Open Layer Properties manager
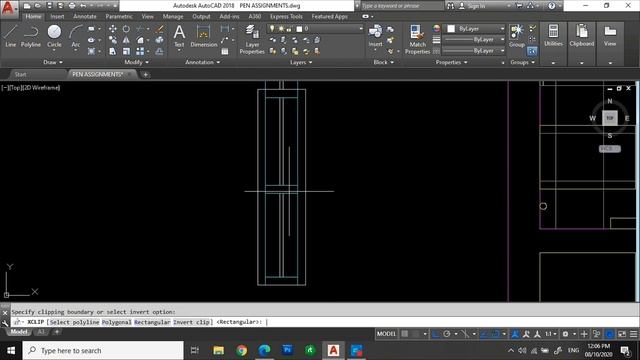Image resolution: width=640 pixels, height=360 pixels. coord(252,39)
